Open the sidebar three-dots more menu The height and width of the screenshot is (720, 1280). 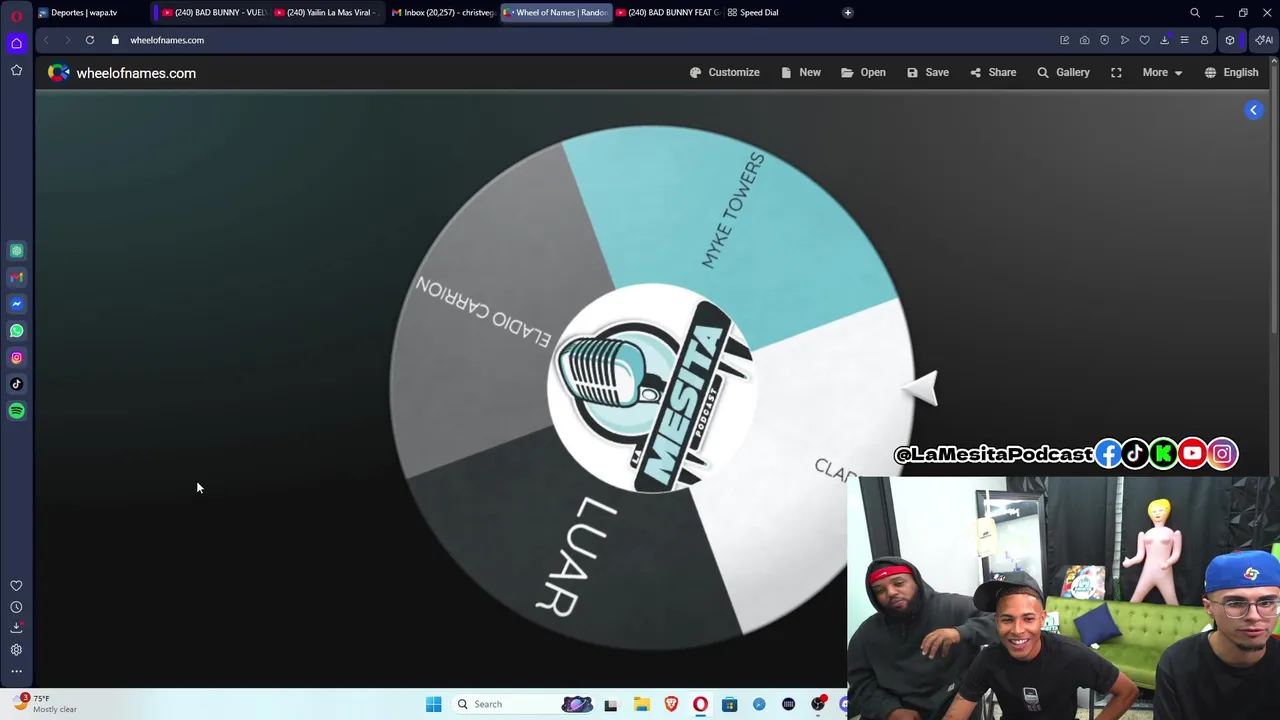[16, 672]
